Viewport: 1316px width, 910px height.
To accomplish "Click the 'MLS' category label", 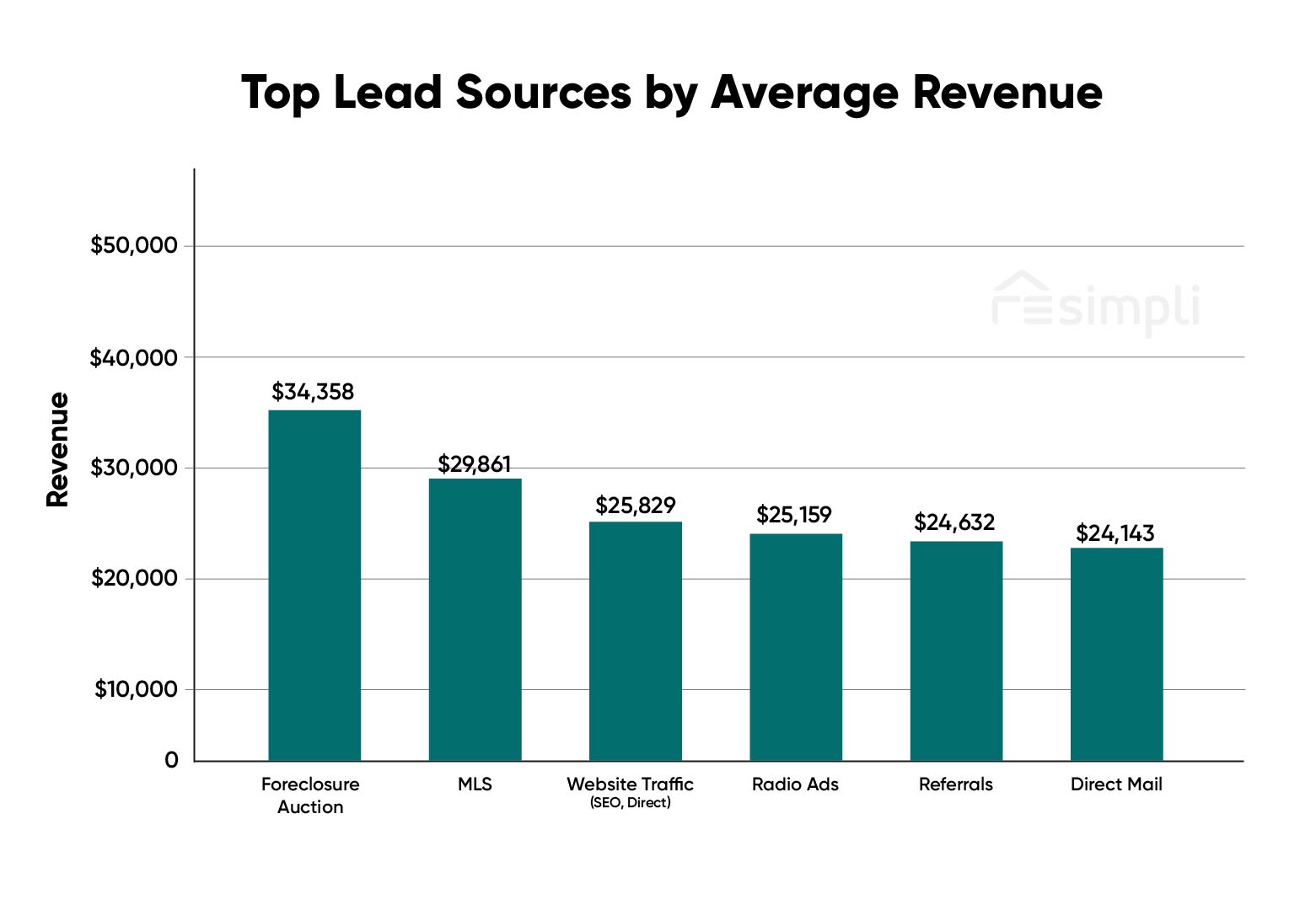I will pyautogui.click(x=475, y=784).
